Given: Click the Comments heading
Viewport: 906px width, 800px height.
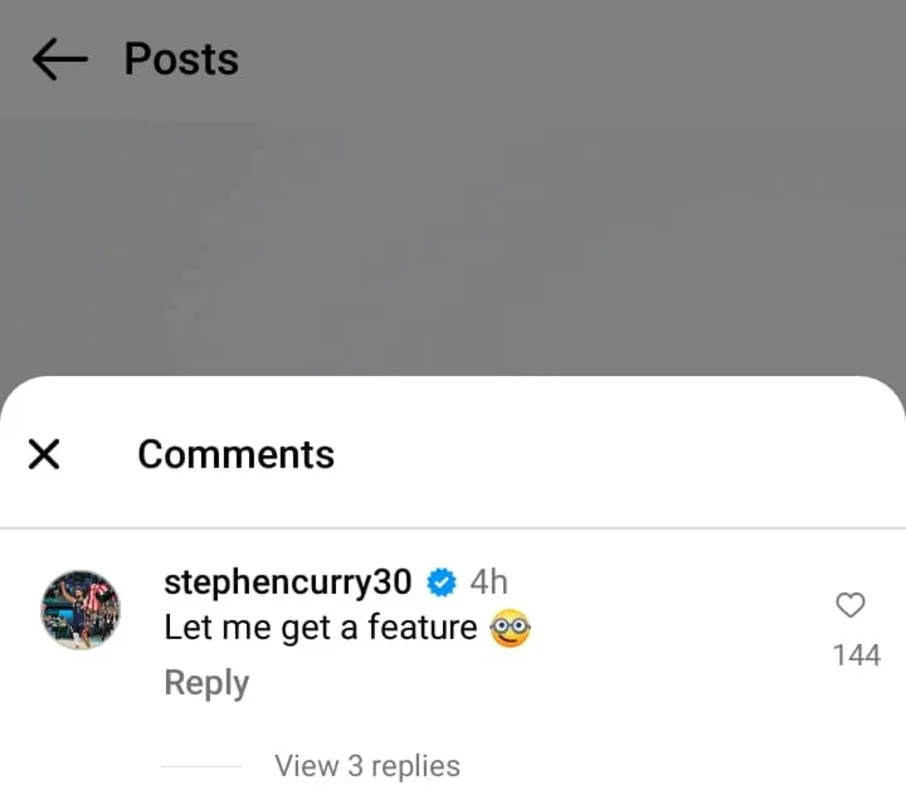Looking at the screenshot, I should coord(236,455).
